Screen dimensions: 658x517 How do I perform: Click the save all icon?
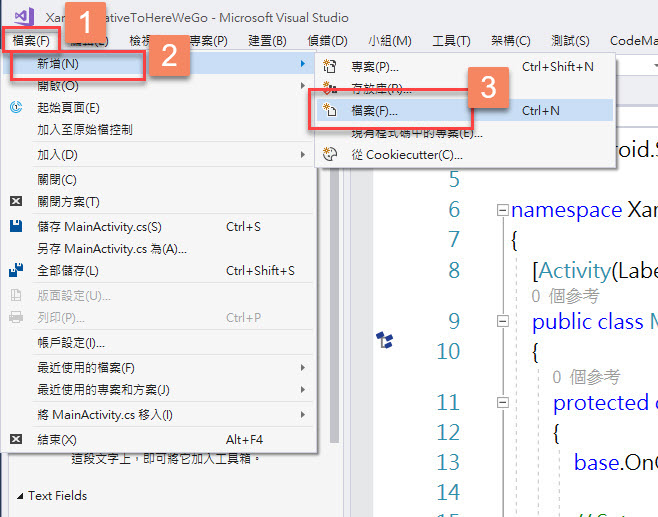(16, 270)
